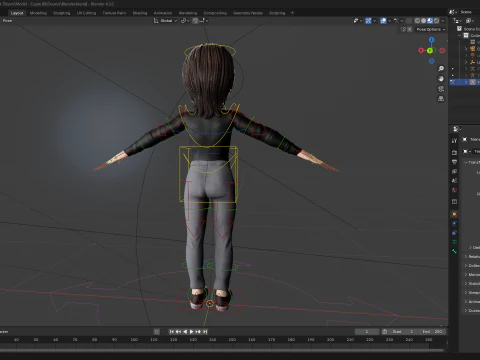The height and width of the screenshot is (360, 480).
Task: Open the Pose Options dropdown
Action: [x=431, y=29]
